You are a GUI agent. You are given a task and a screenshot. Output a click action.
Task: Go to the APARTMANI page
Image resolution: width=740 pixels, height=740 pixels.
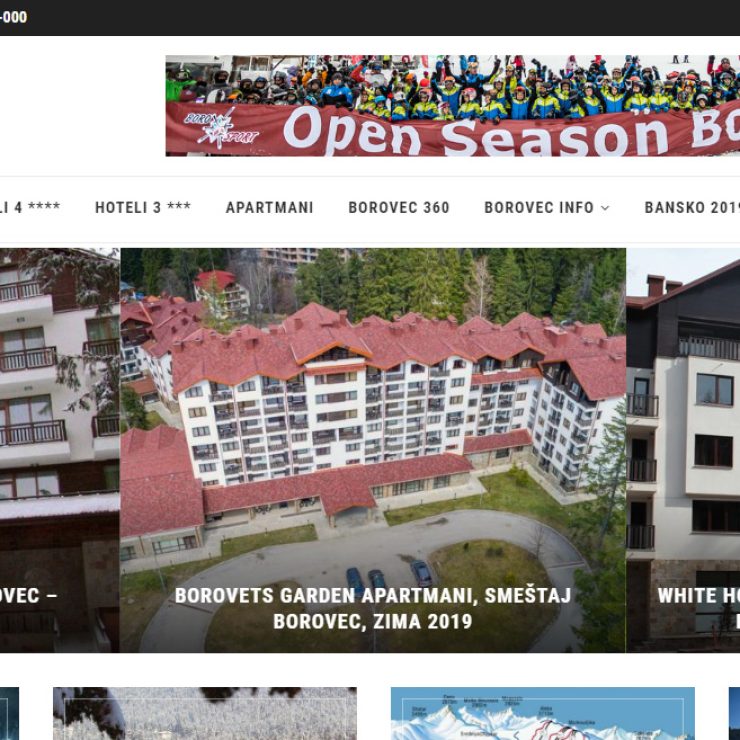point(269,207)
